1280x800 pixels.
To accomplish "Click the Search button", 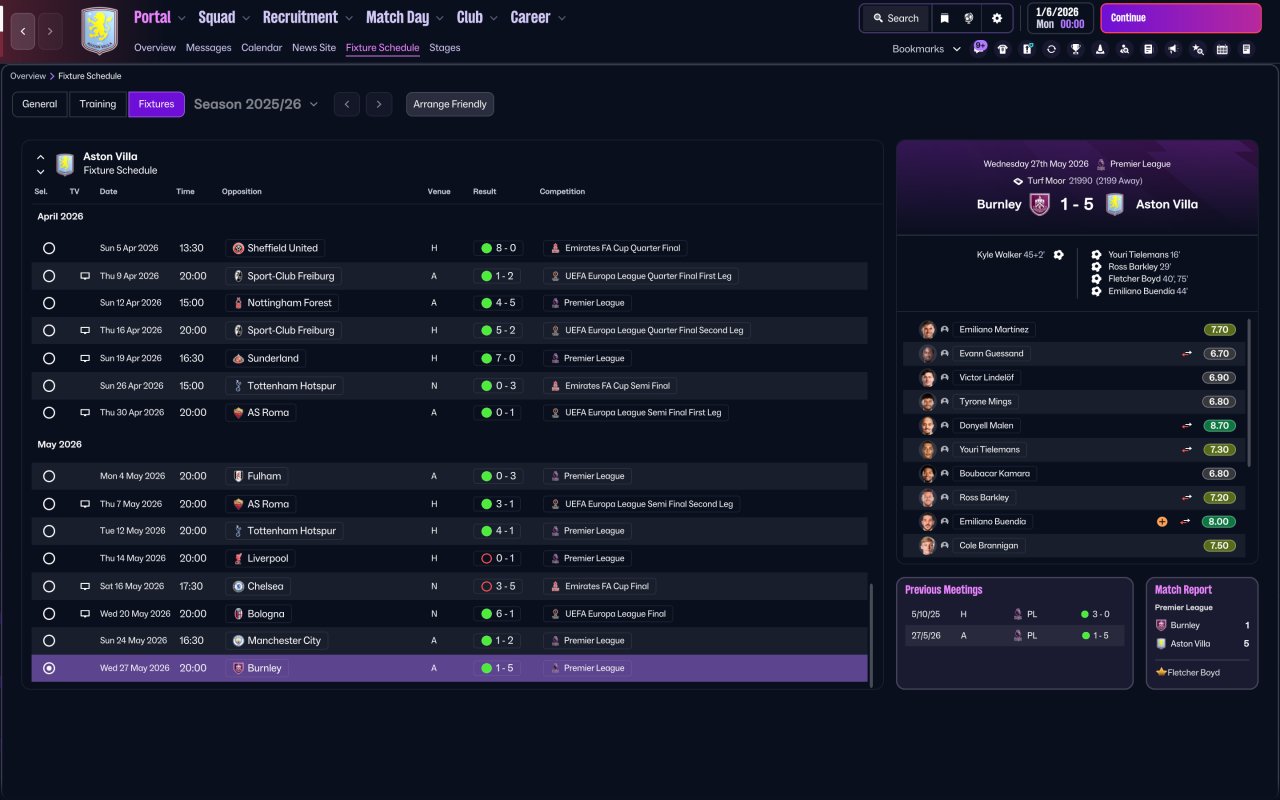I will pyautogui.click(x=895, y=18).
